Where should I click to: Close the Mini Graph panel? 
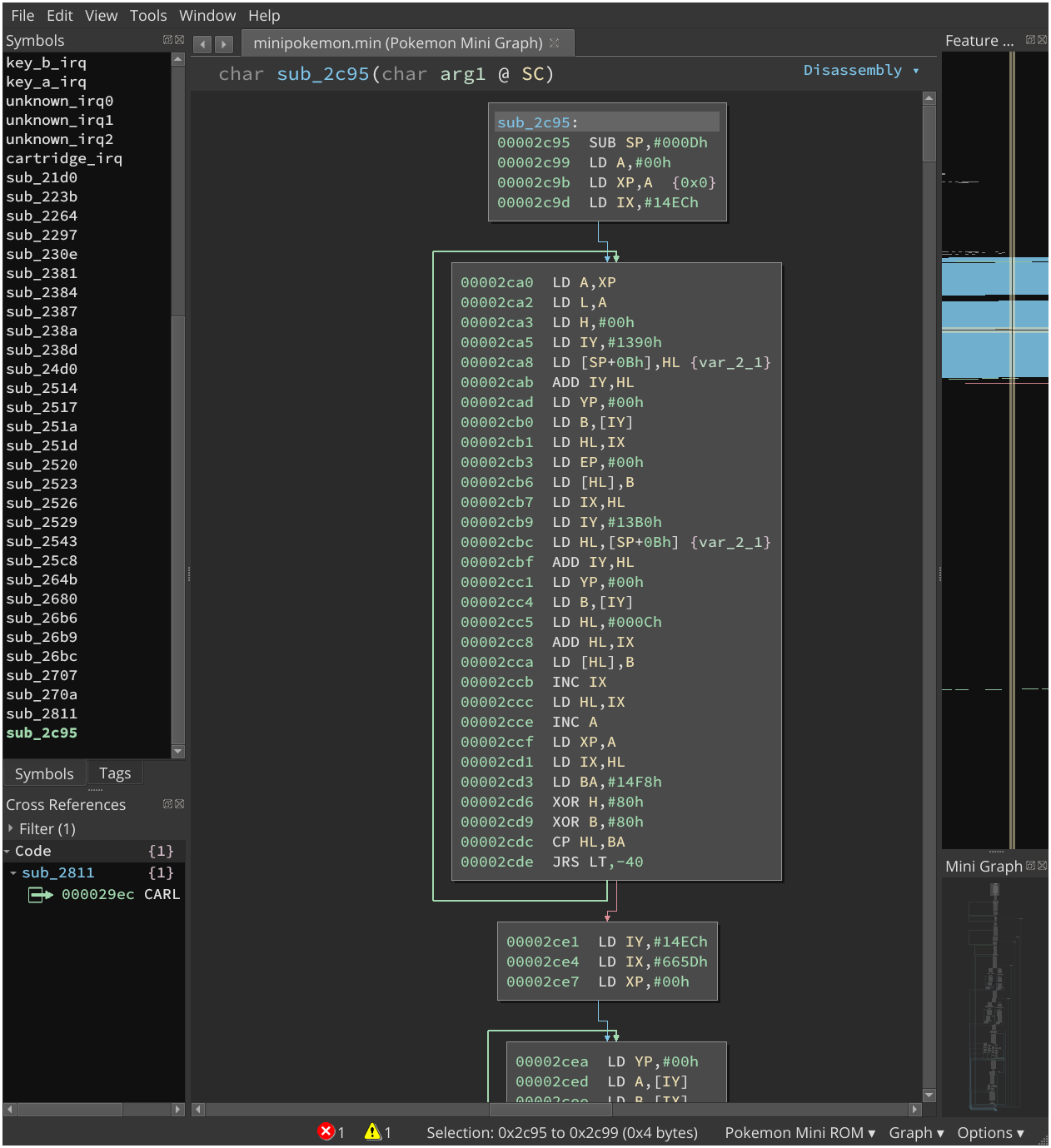tap(1042, 866)
